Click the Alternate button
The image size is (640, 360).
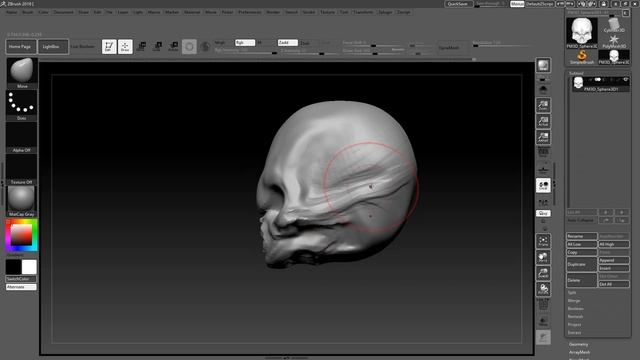click(x=21, y=287)
